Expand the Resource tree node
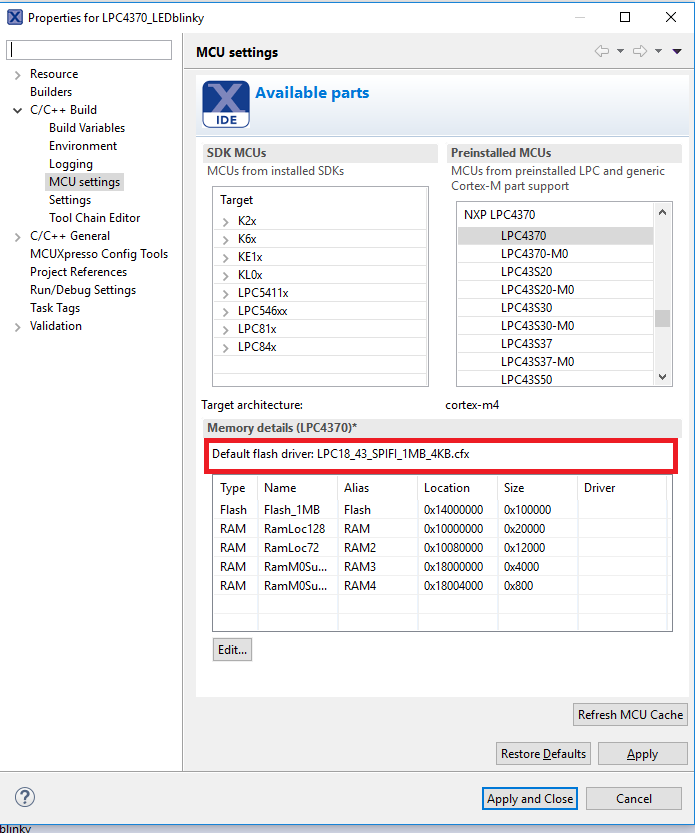695x833 pixels. 18,75
